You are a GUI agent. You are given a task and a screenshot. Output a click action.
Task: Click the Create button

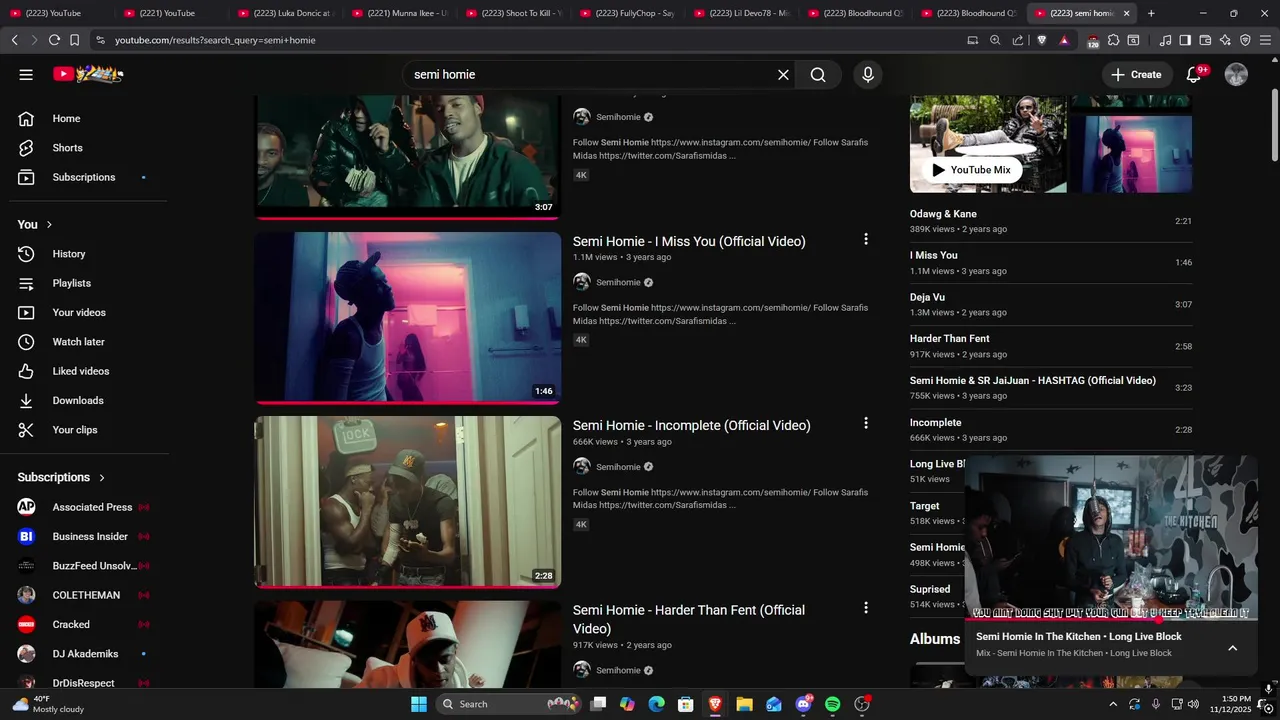tap(1136, 75)
